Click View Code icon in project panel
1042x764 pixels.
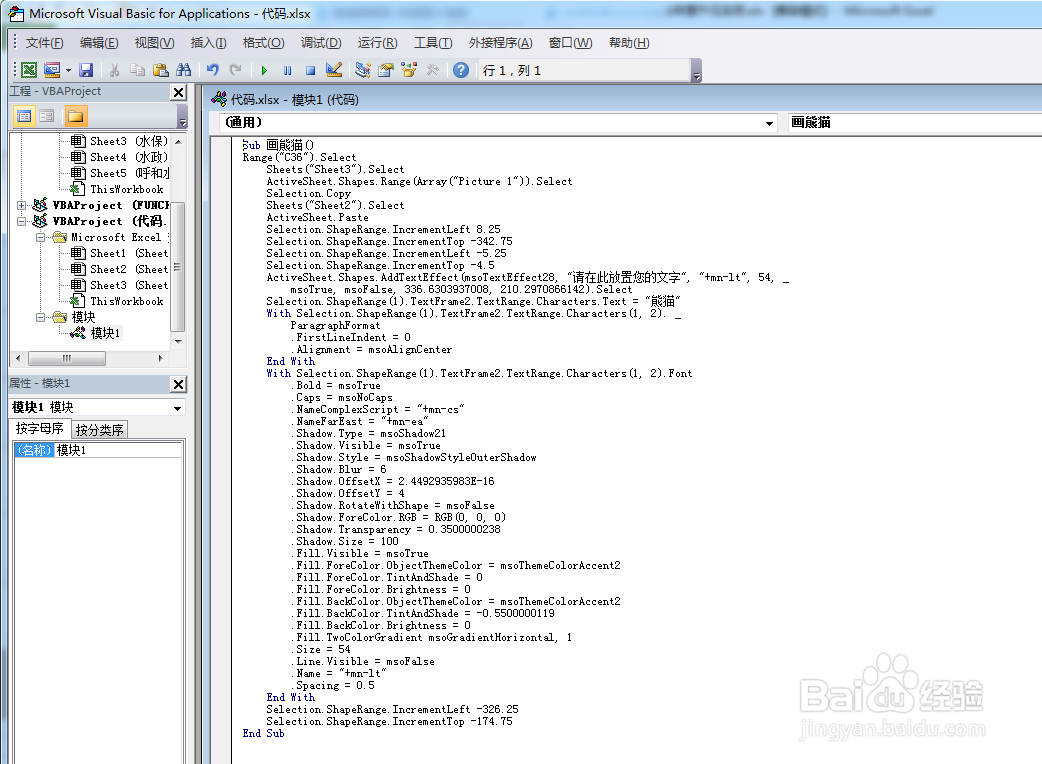tap(25, 116)
